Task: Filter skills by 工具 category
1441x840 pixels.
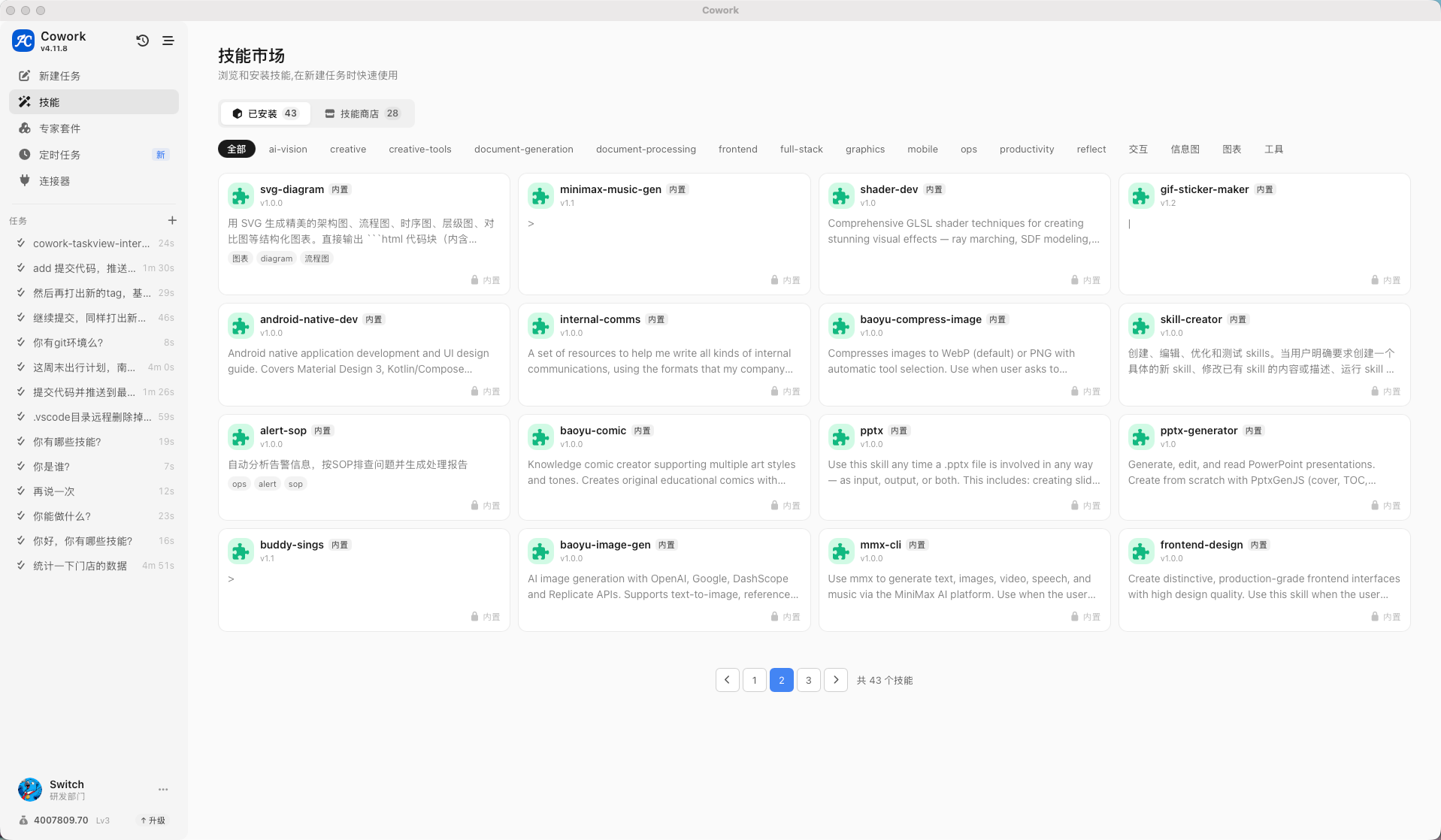Action: coord(1273,150)
